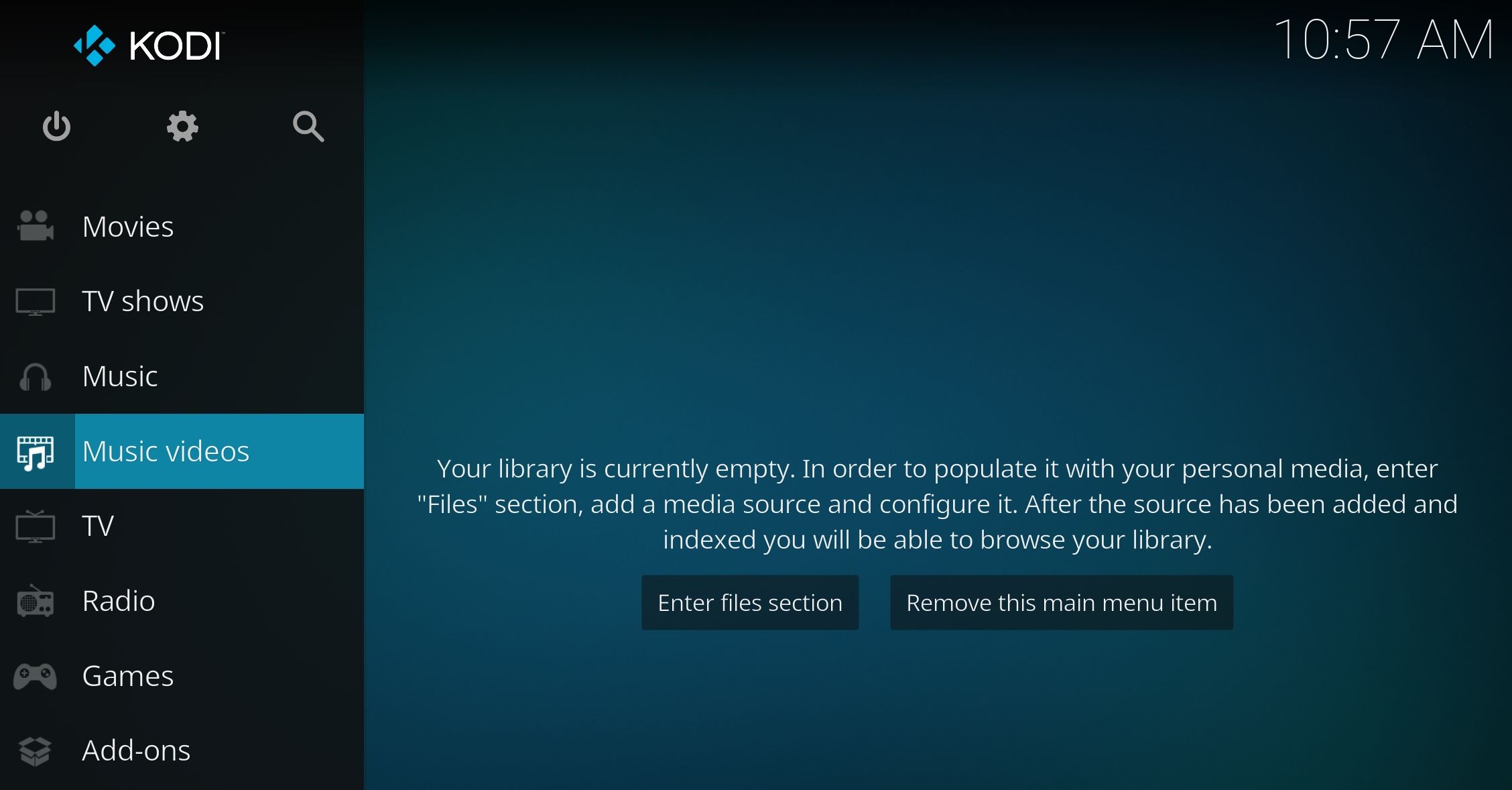Click the Music sidebar icon

pos(36,376)
